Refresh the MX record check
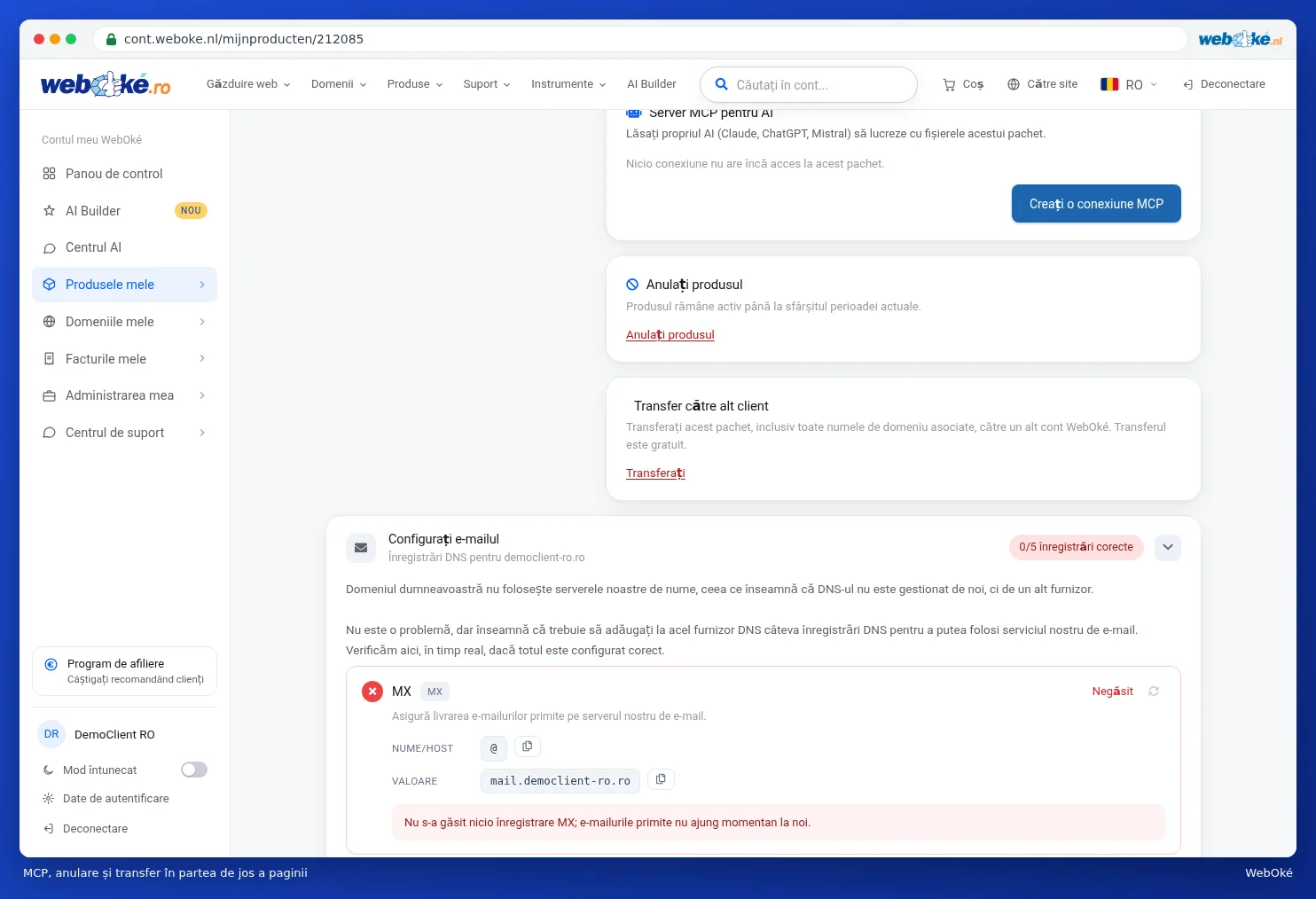 pyautogui.click(x=1154, y=691)
